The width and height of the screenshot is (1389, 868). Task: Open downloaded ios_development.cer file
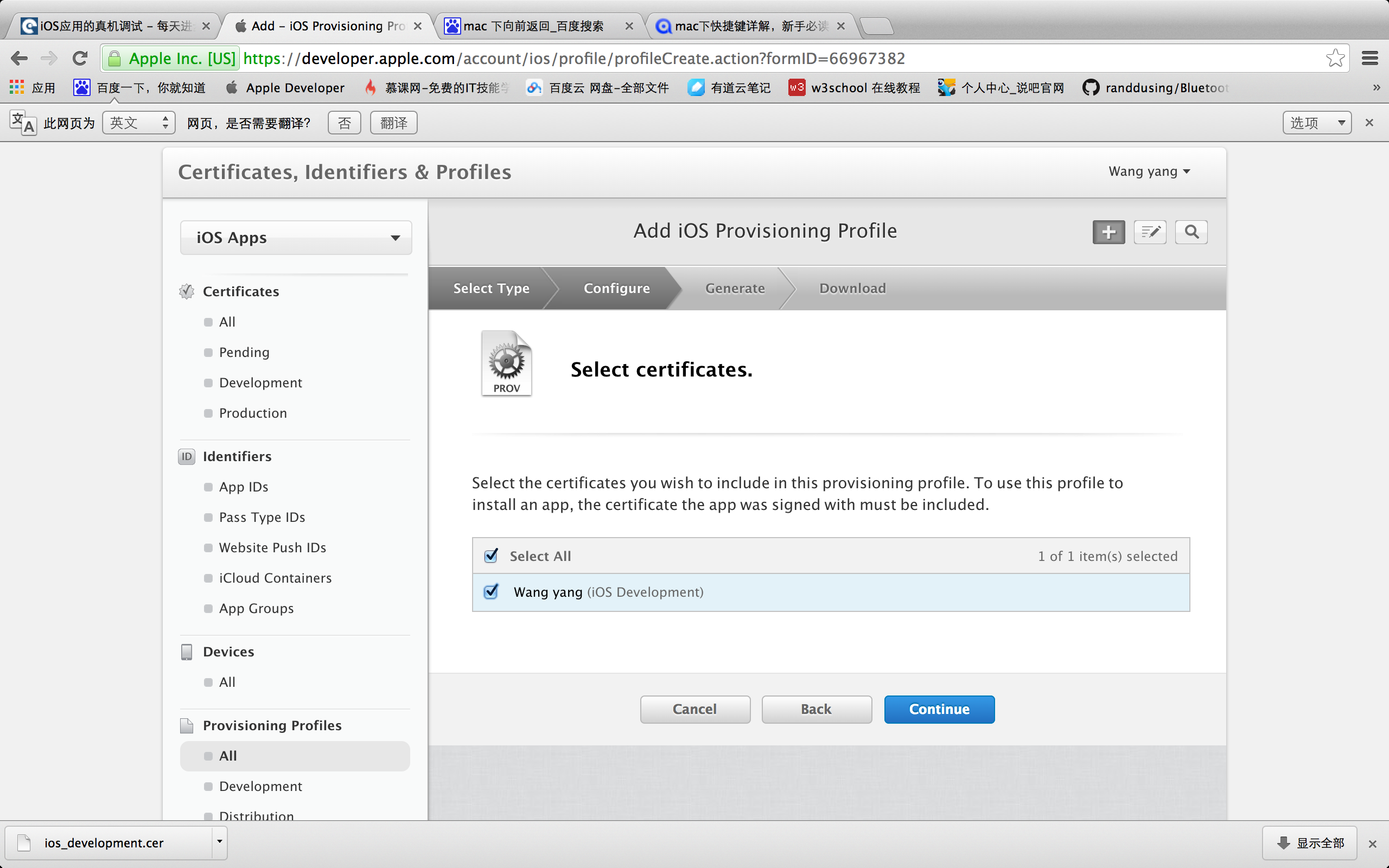point(108,842)
